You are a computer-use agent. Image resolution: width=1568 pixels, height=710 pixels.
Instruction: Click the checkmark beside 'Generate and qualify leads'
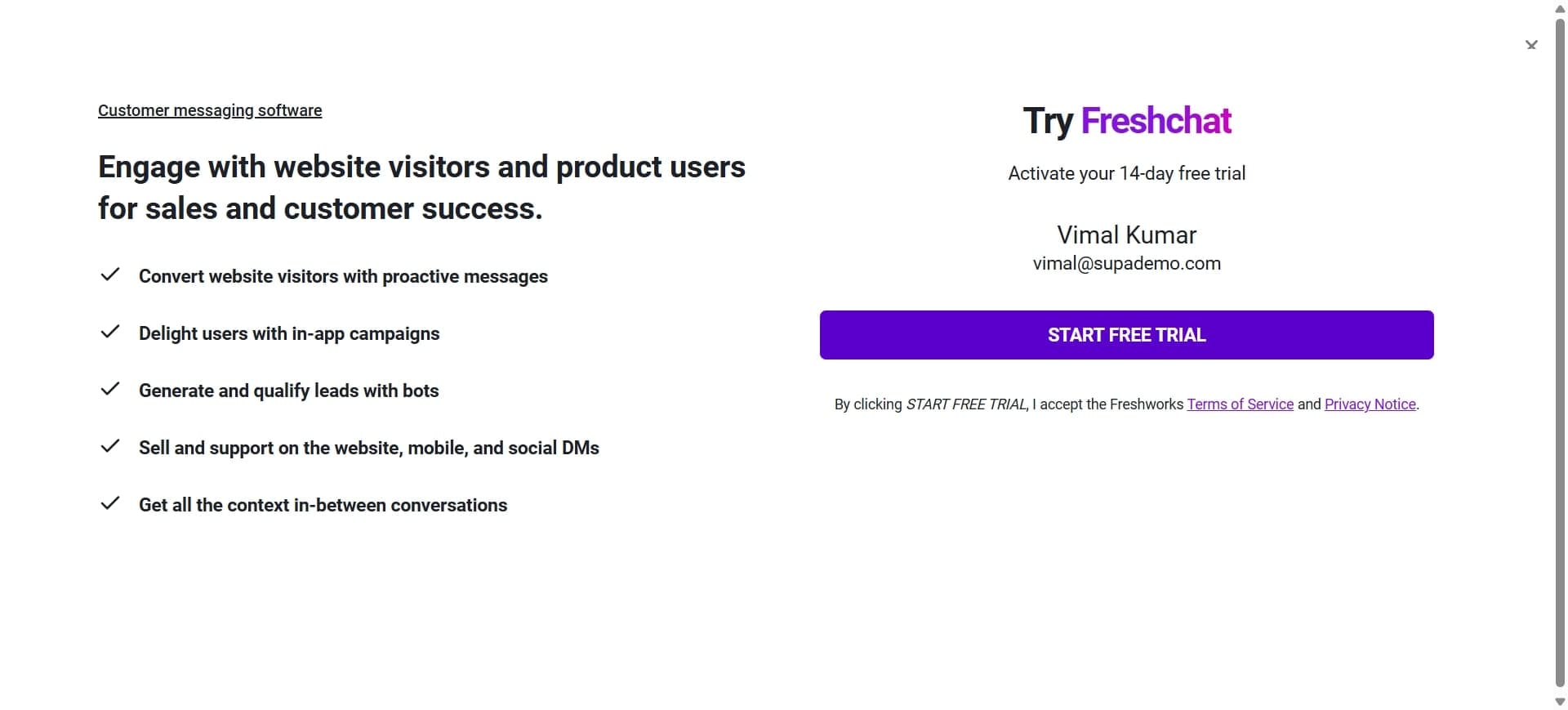pyautogui.click(x=110, y=389)
